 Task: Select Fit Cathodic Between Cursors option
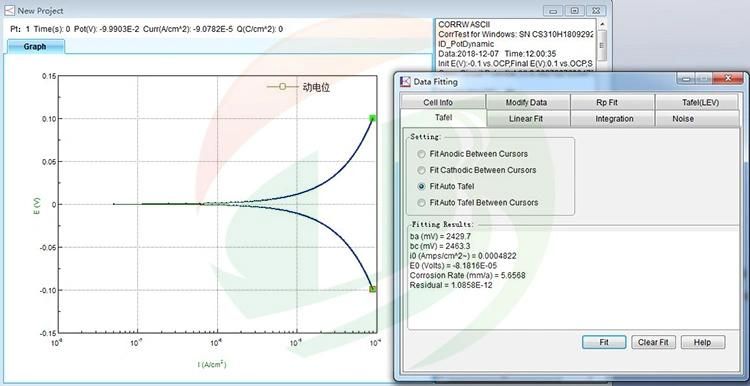421,170
